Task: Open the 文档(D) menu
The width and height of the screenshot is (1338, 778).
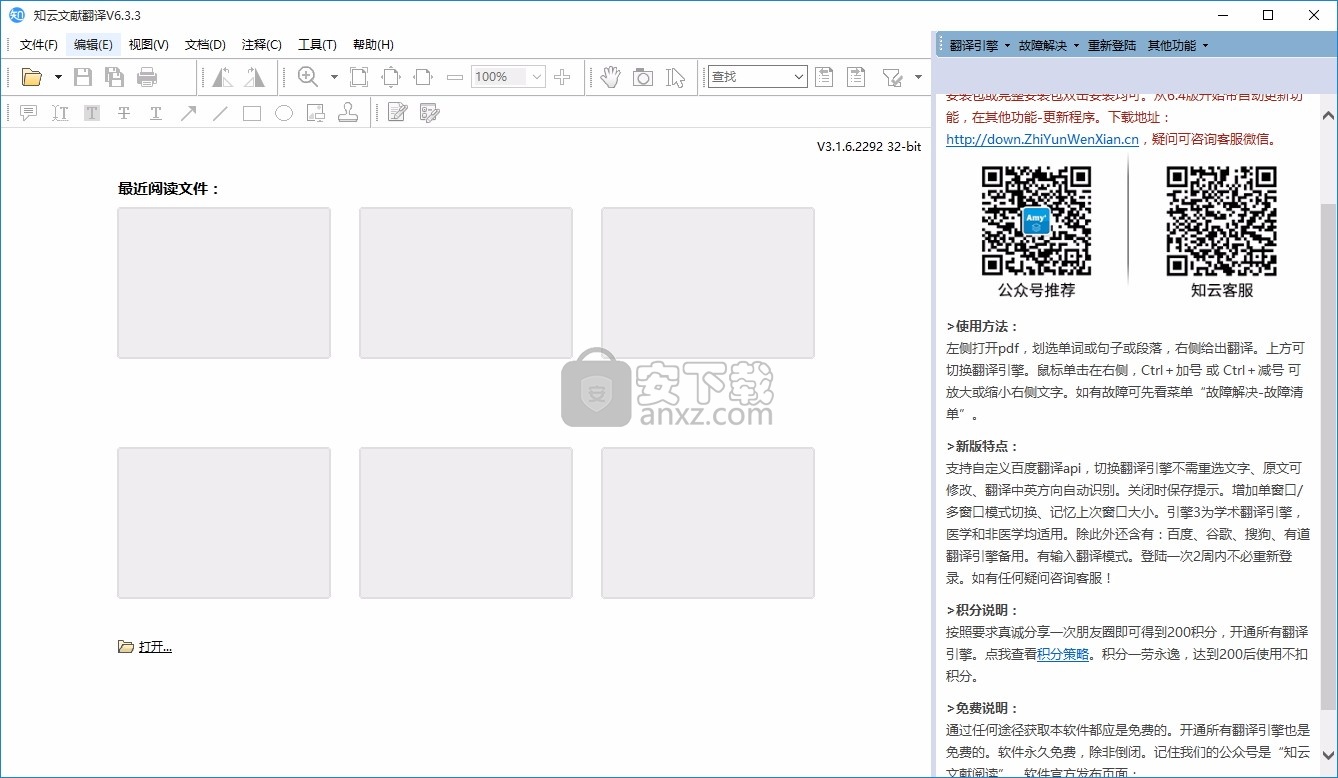Action: click(205, 45)
